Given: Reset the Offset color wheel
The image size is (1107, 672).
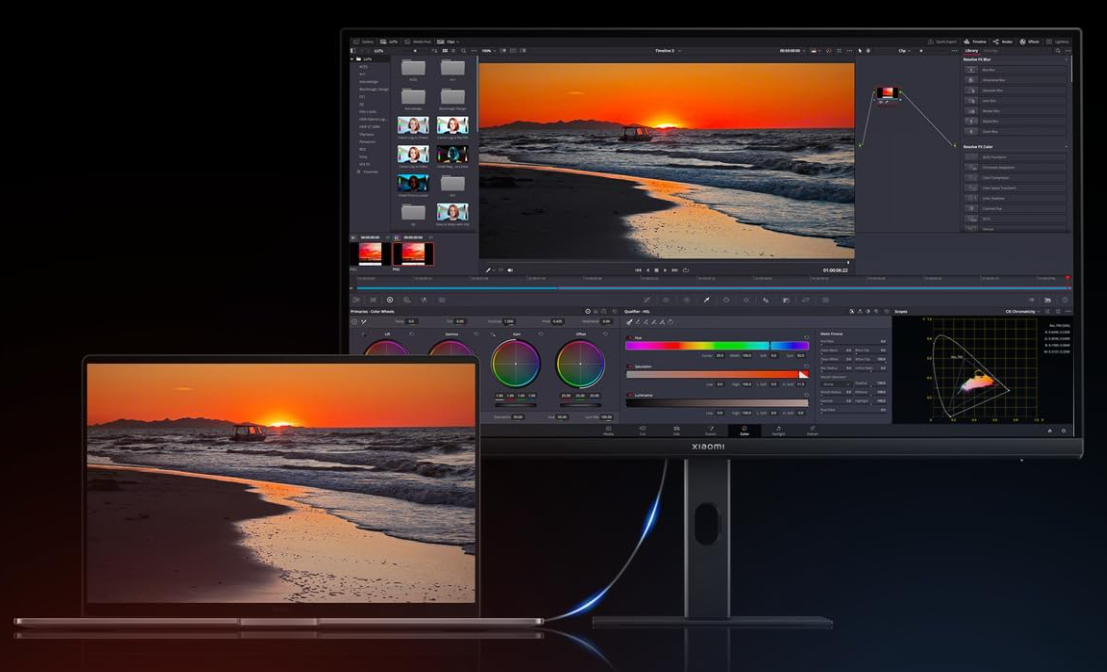Looking at the screenshot, I should click(x=605, y=333).
